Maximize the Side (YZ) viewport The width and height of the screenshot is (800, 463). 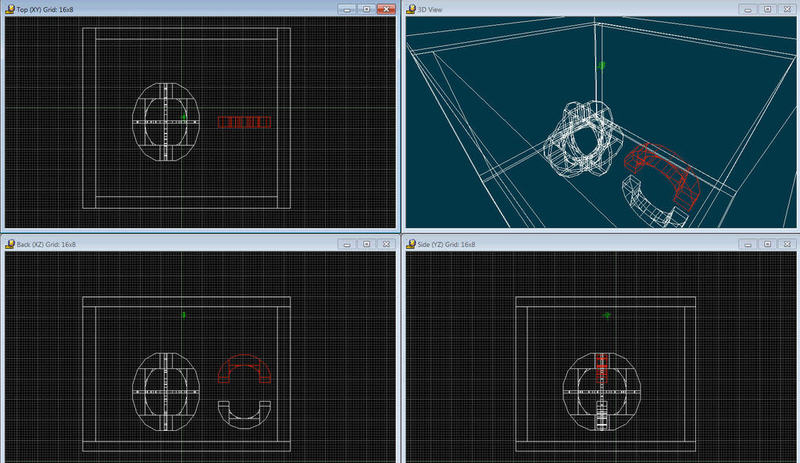tap(767, 243)
